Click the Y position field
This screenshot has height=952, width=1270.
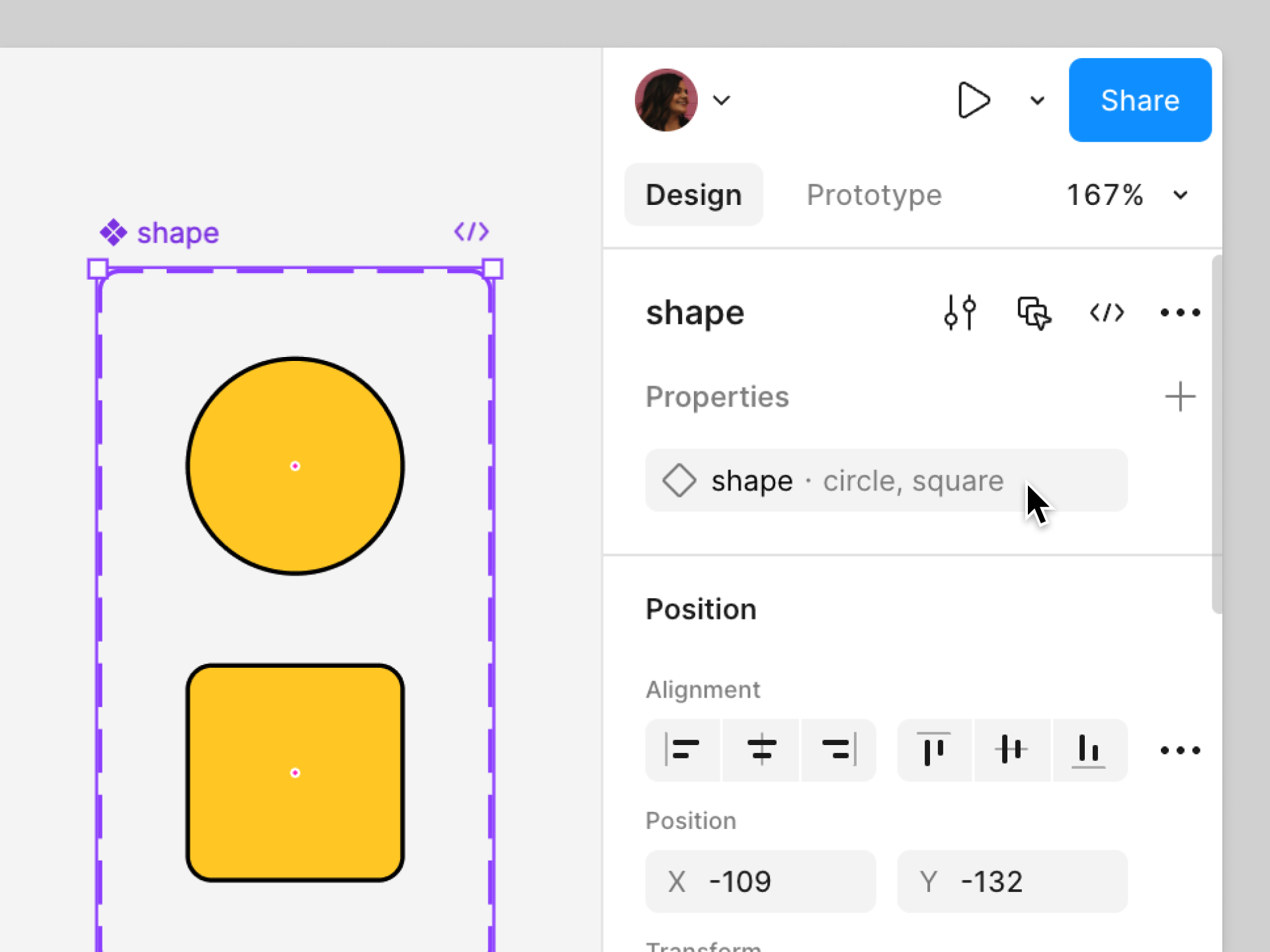click(x=1012, y=881)
